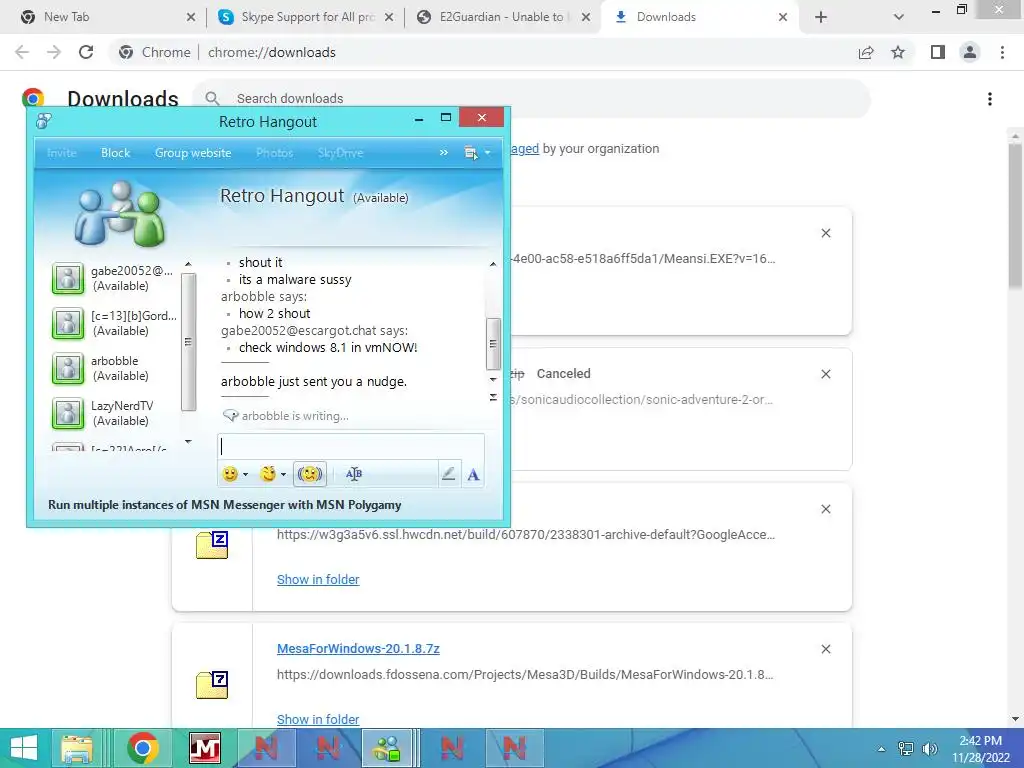The height and width of the screenshot is (768, 1024).
Task: Click Photos in Messenger toolbar
Action: point(274,153)
